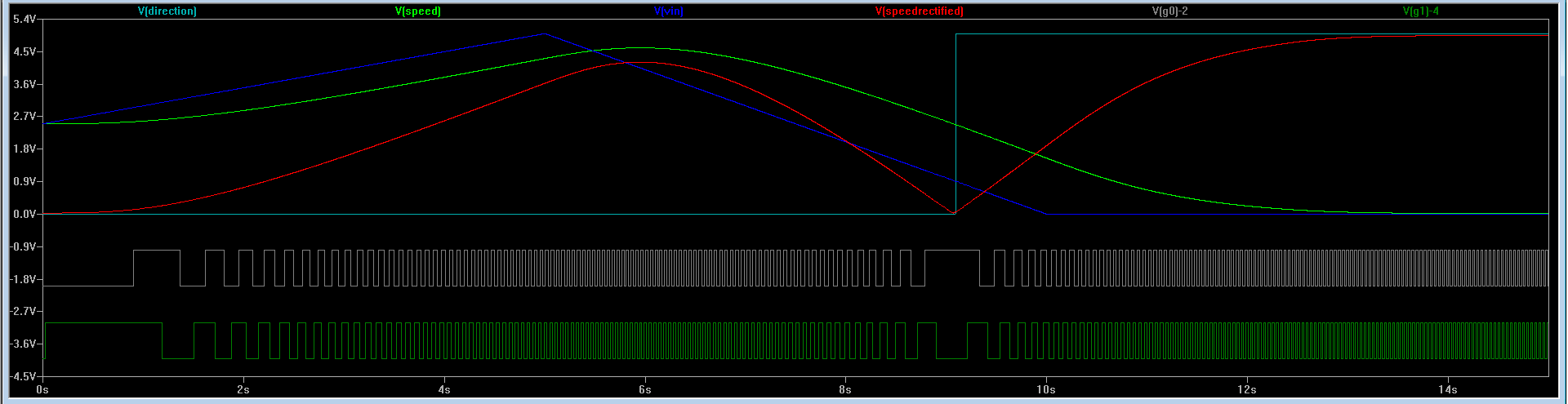Click the 12s time axis label
1568x404 pixels.
click(1247, 389)
